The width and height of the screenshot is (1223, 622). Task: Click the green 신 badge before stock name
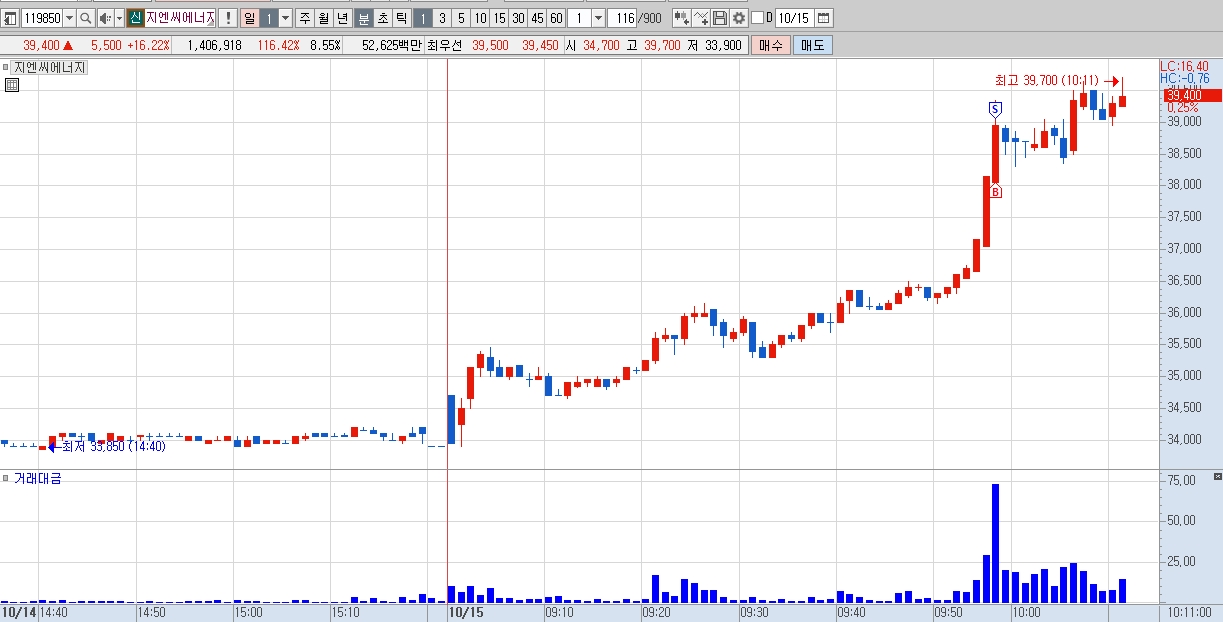click(x=135, y=18)
